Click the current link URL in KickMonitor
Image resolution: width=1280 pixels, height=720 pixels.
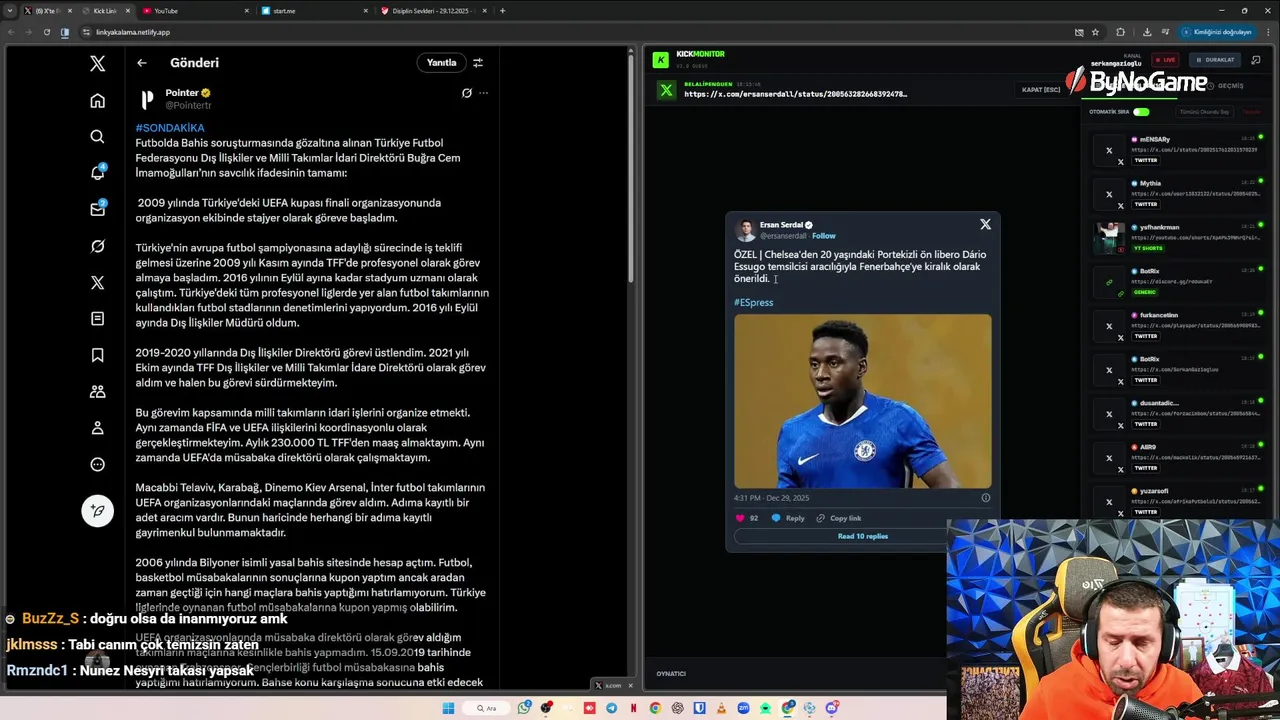coord(795,94)
